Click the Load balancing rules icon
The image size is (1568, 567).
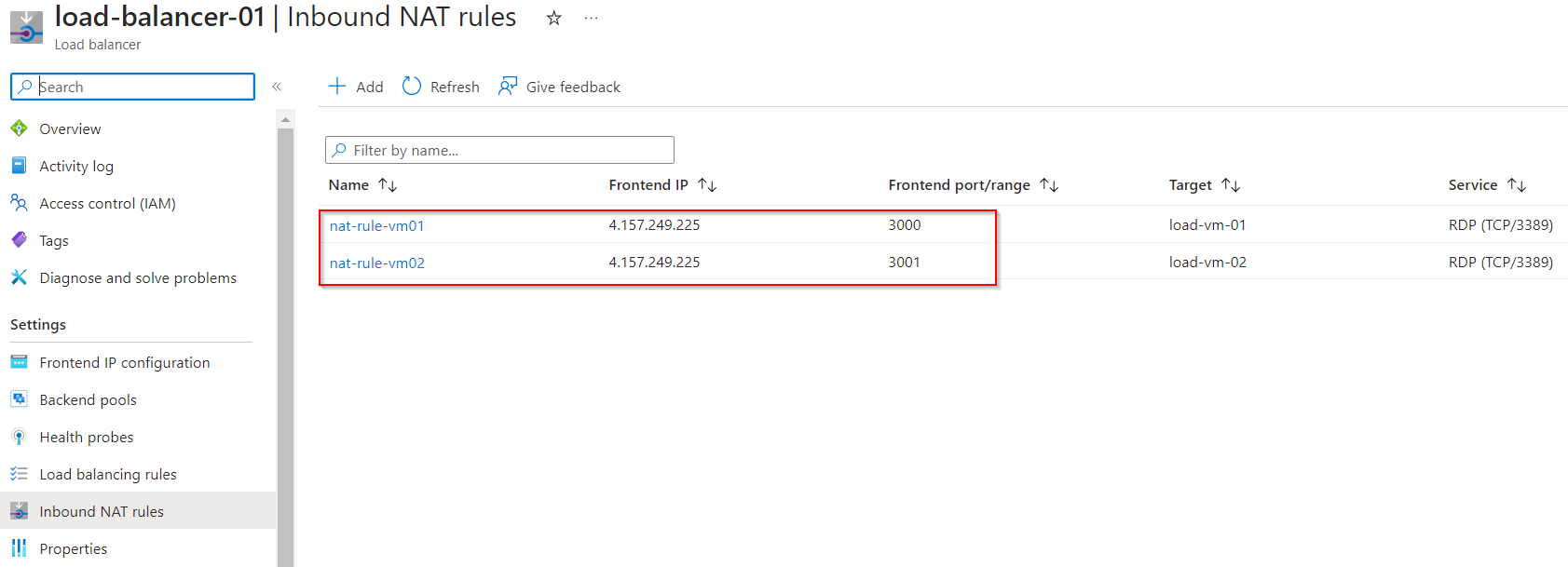point(19,473)
